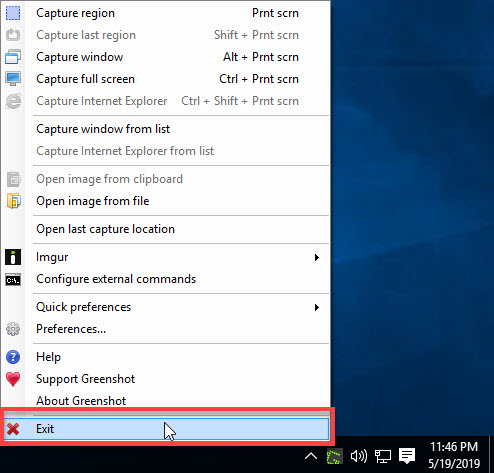The image size is (494, 473).
Task: Open the network tray icon
Action: [383, 456]
